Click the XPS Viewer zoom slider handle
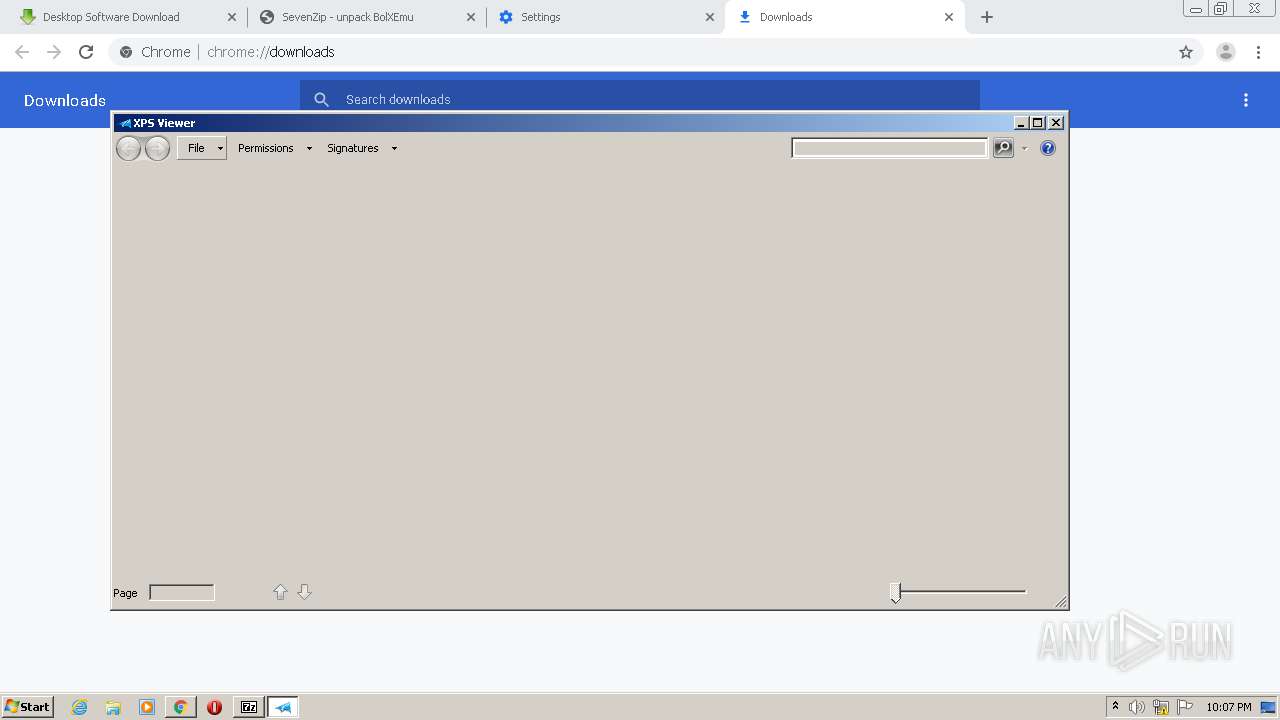The image size is (1280, 720). (x=896, y=593)
